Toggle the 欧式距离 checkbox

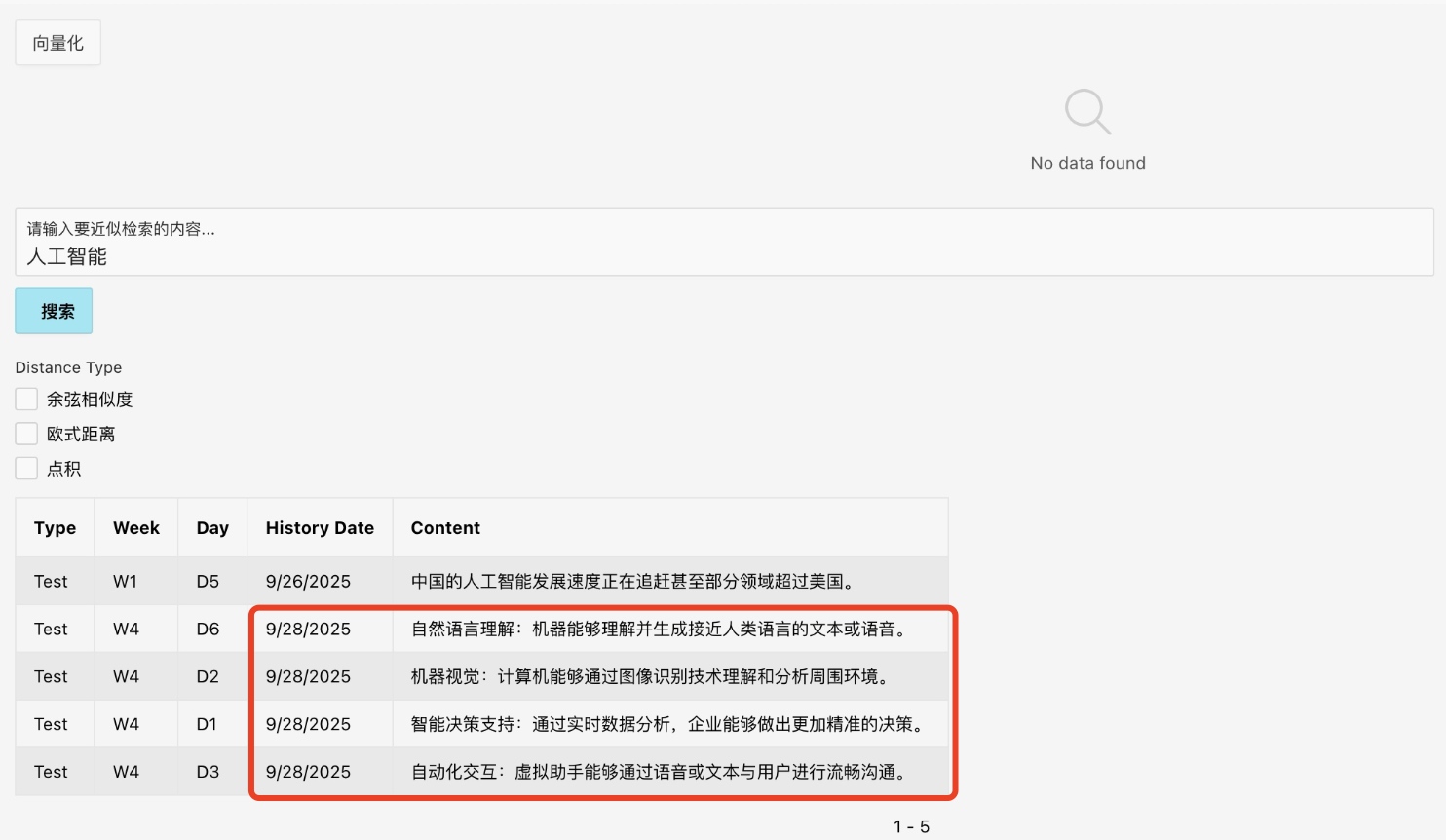(27, 435)
